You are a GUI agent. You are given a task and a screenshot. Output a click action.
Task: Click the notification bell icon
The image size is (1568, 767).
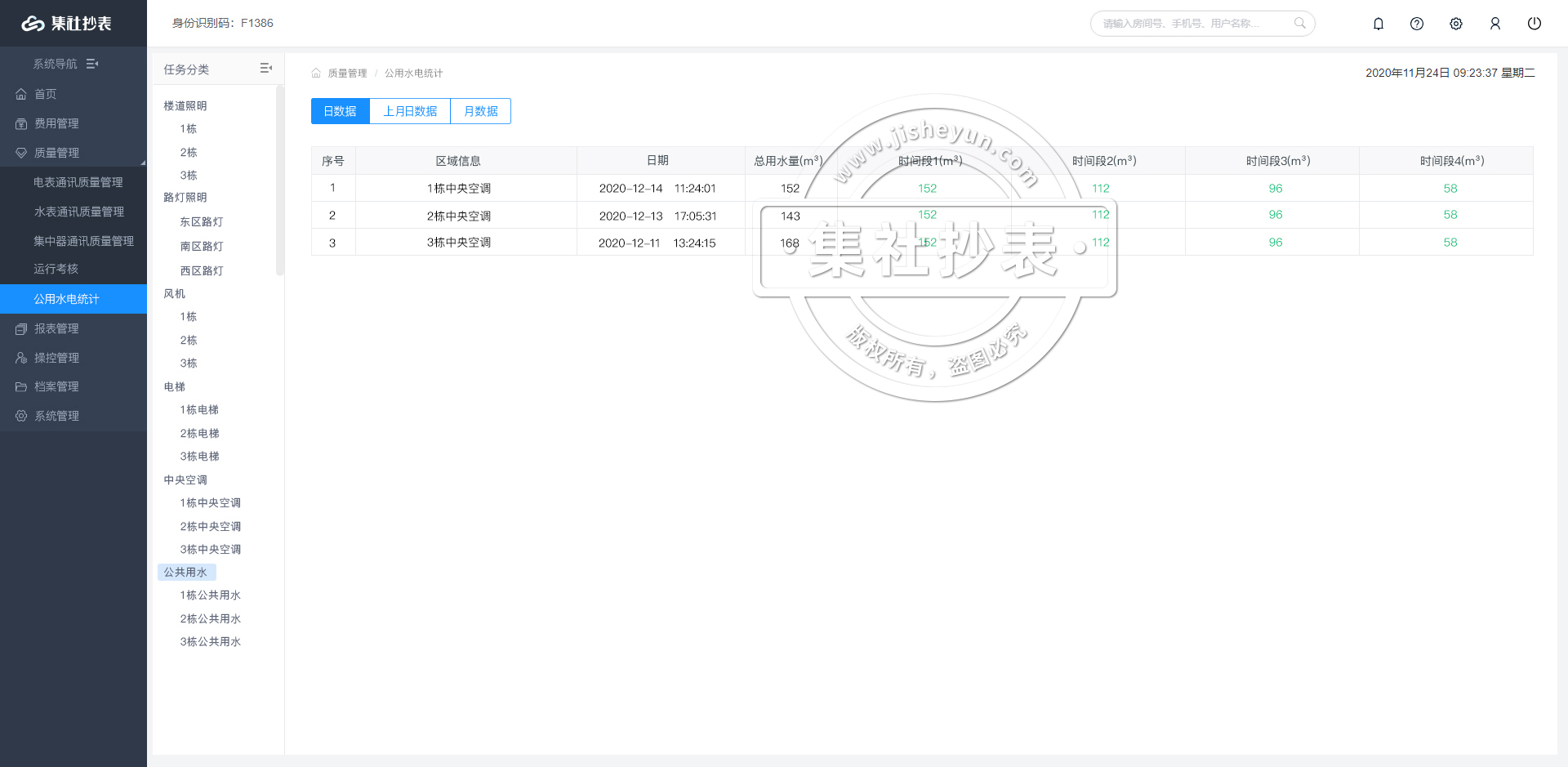tap(1378, 24)
